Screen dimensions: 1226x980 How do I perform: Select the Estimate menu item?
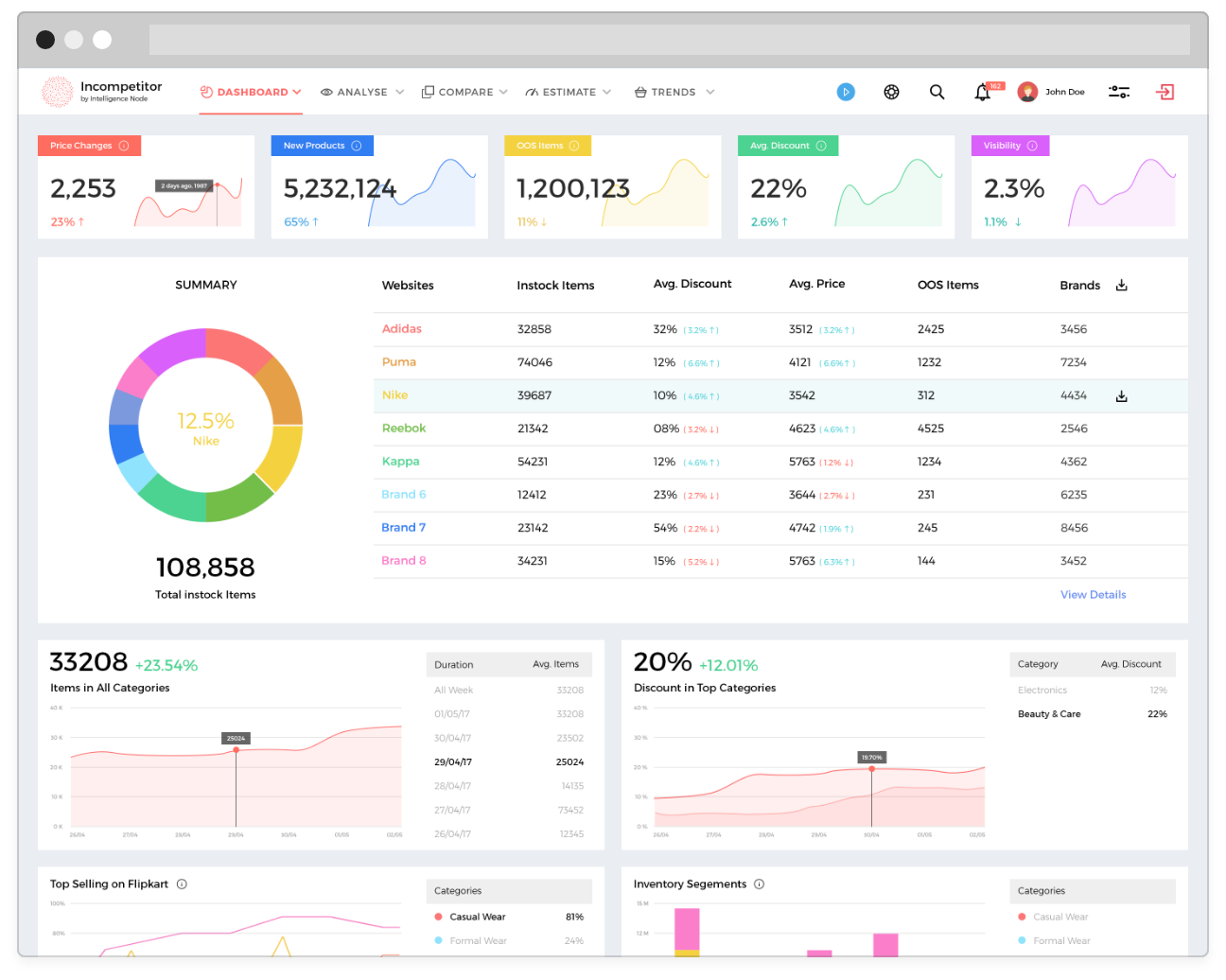pyautogui.click(x=568, y=92)
